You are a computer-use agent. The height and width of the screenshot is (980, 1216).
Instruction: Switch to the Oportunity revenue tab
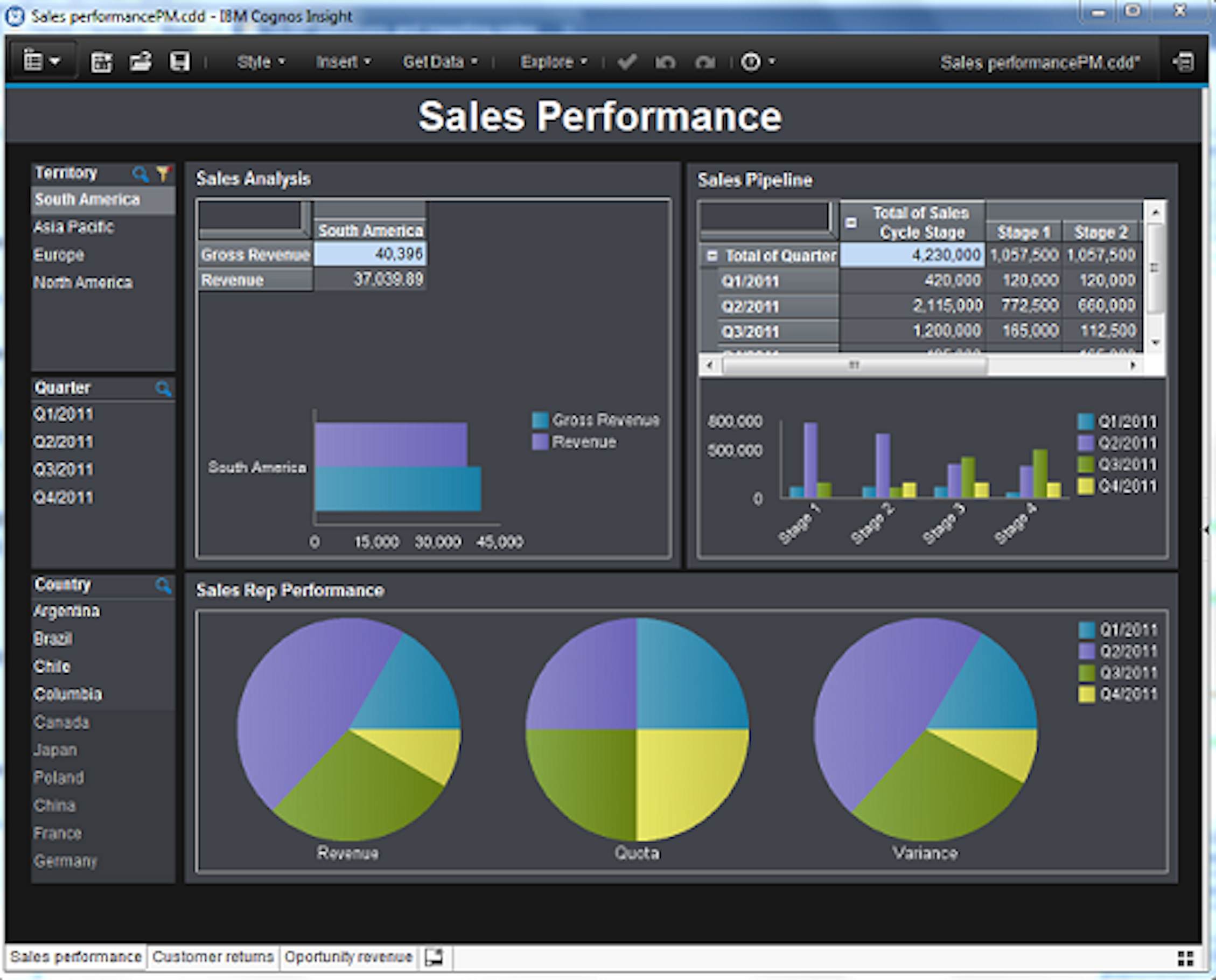[348, 957]
